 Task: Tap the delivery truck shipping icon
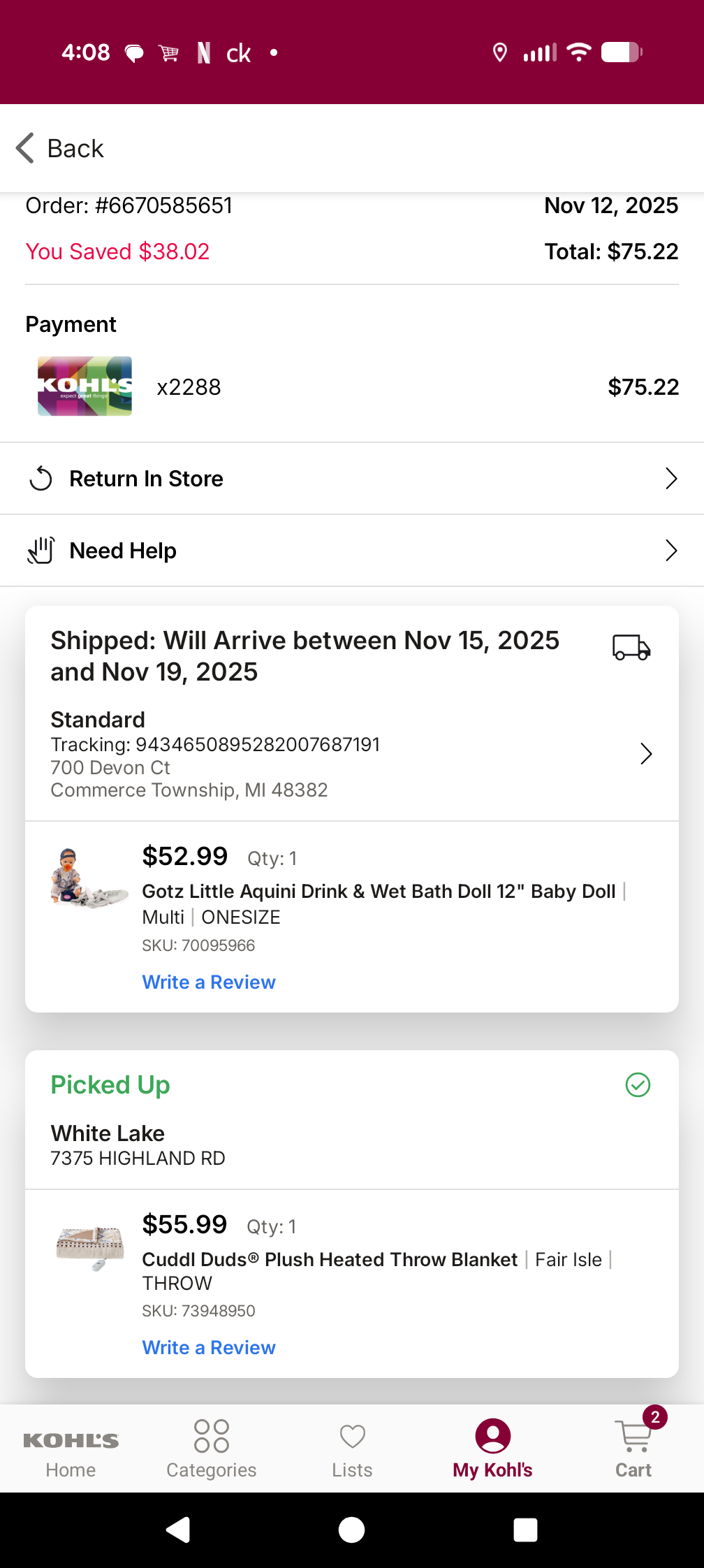click(x=631, y=647)
